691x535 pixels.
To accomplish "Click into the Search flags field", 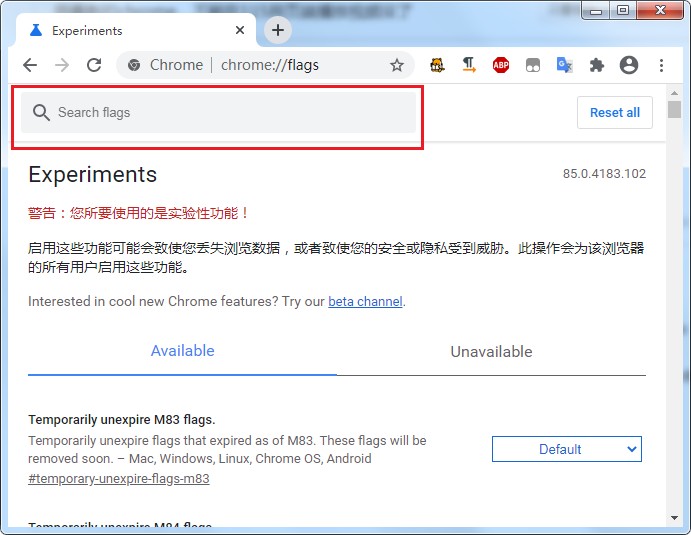I will [x=219, y=112].
